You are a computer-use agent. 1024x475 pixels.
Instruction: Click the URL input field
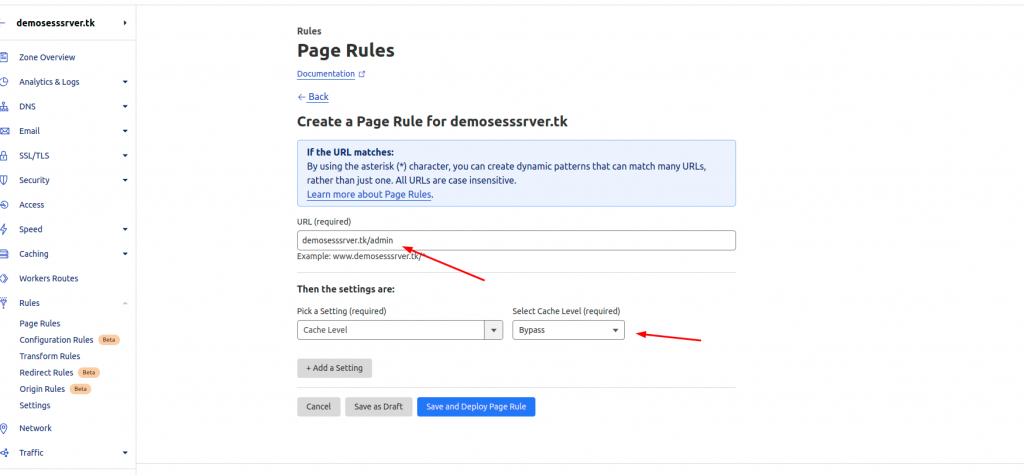(516, 240)
